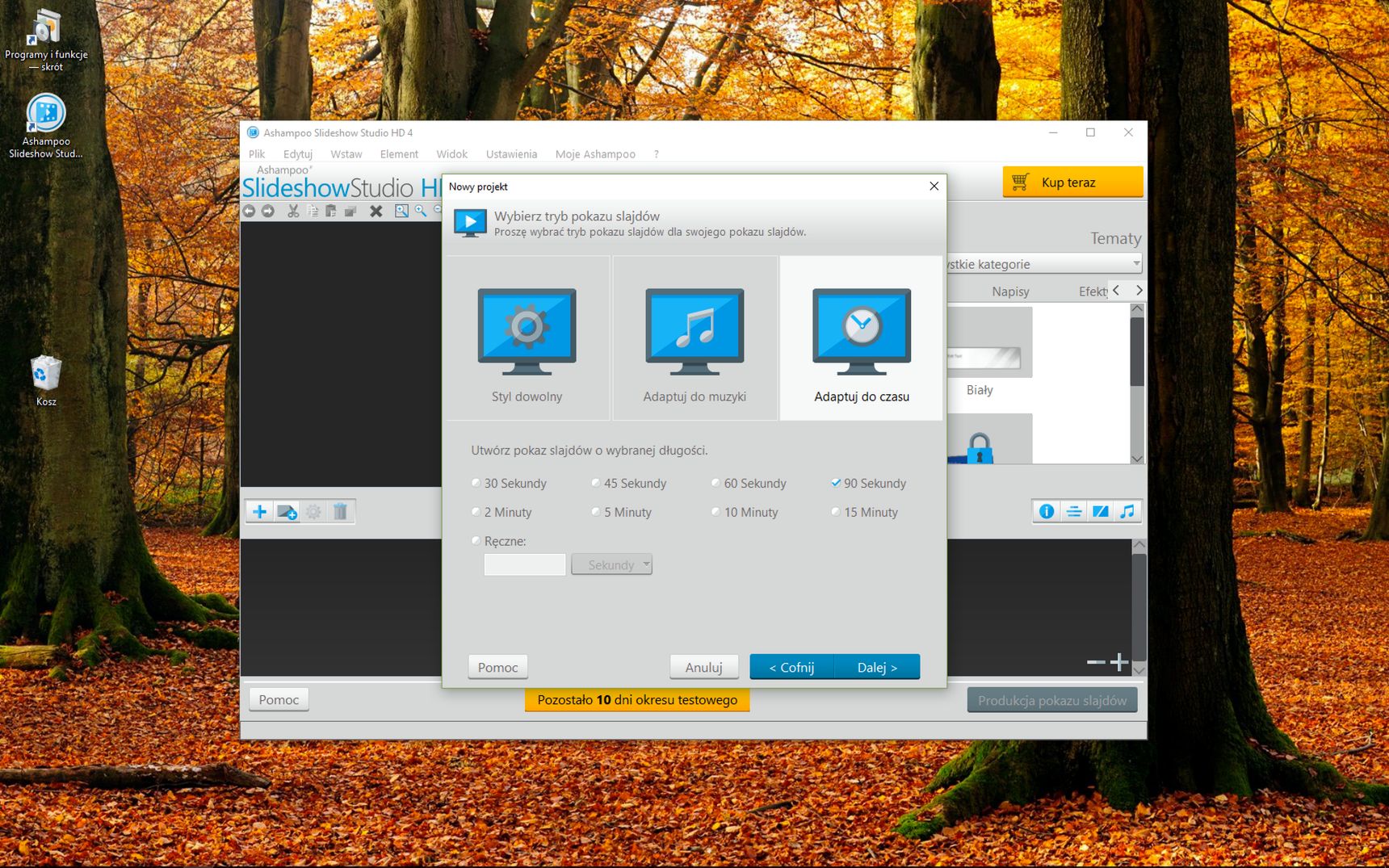Click the scissors cut icon in toolbar
1389x868 pixels.
[x=293, y=211]
